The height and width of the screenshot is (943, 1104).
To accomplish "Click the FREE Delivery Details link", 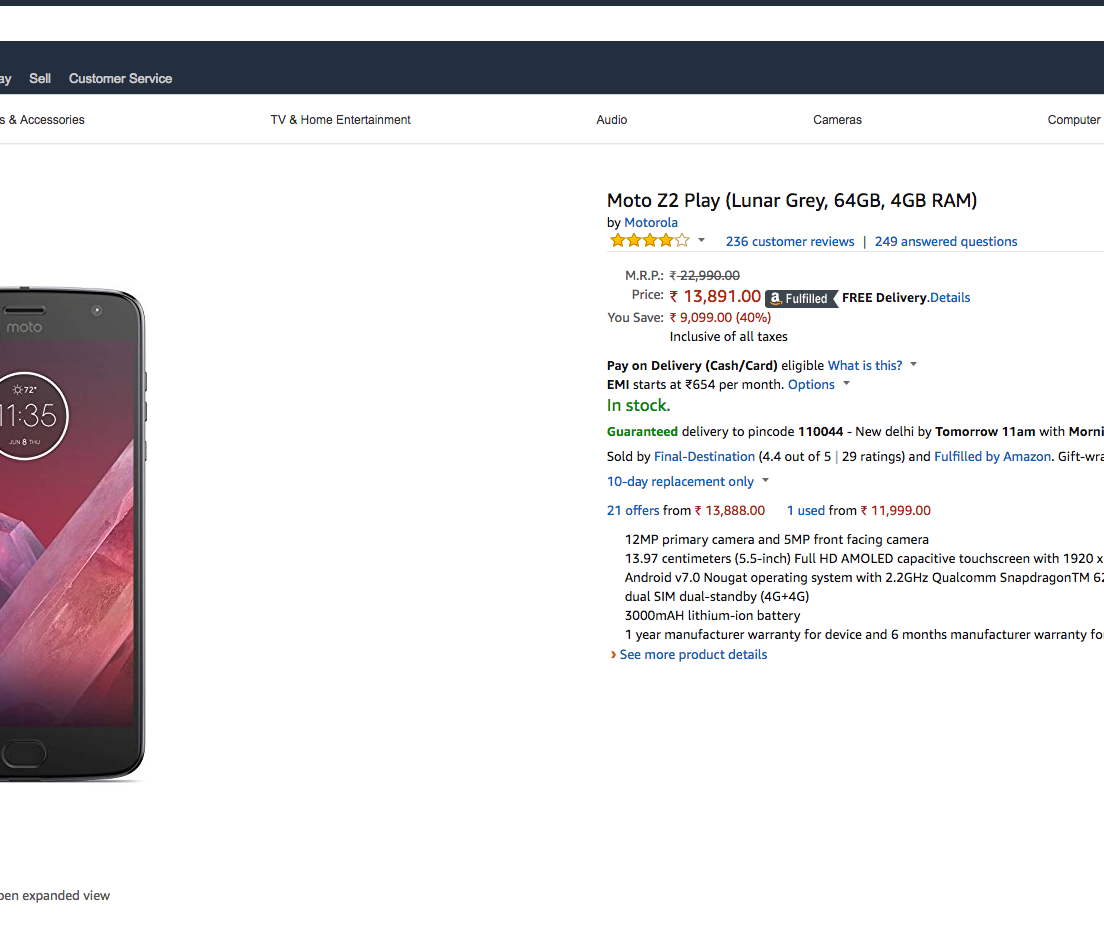I will pos(950,298).
